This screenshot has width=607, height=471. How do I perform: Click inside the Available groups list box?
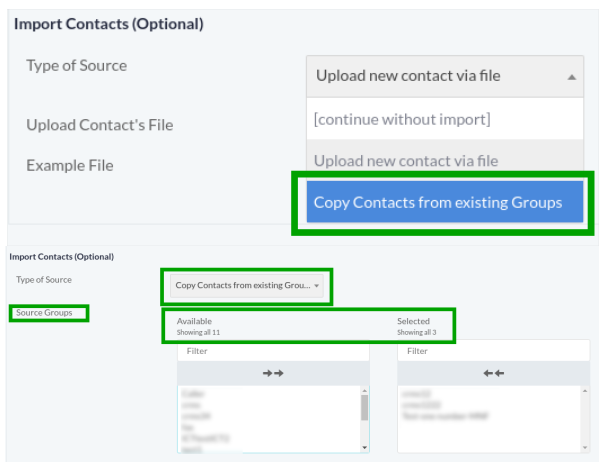pos(268,420)
